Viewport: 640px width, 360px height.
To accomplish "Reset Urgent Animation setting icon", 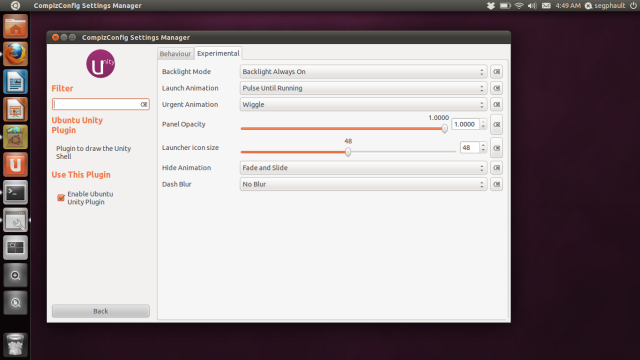I will tap(496, 104).
